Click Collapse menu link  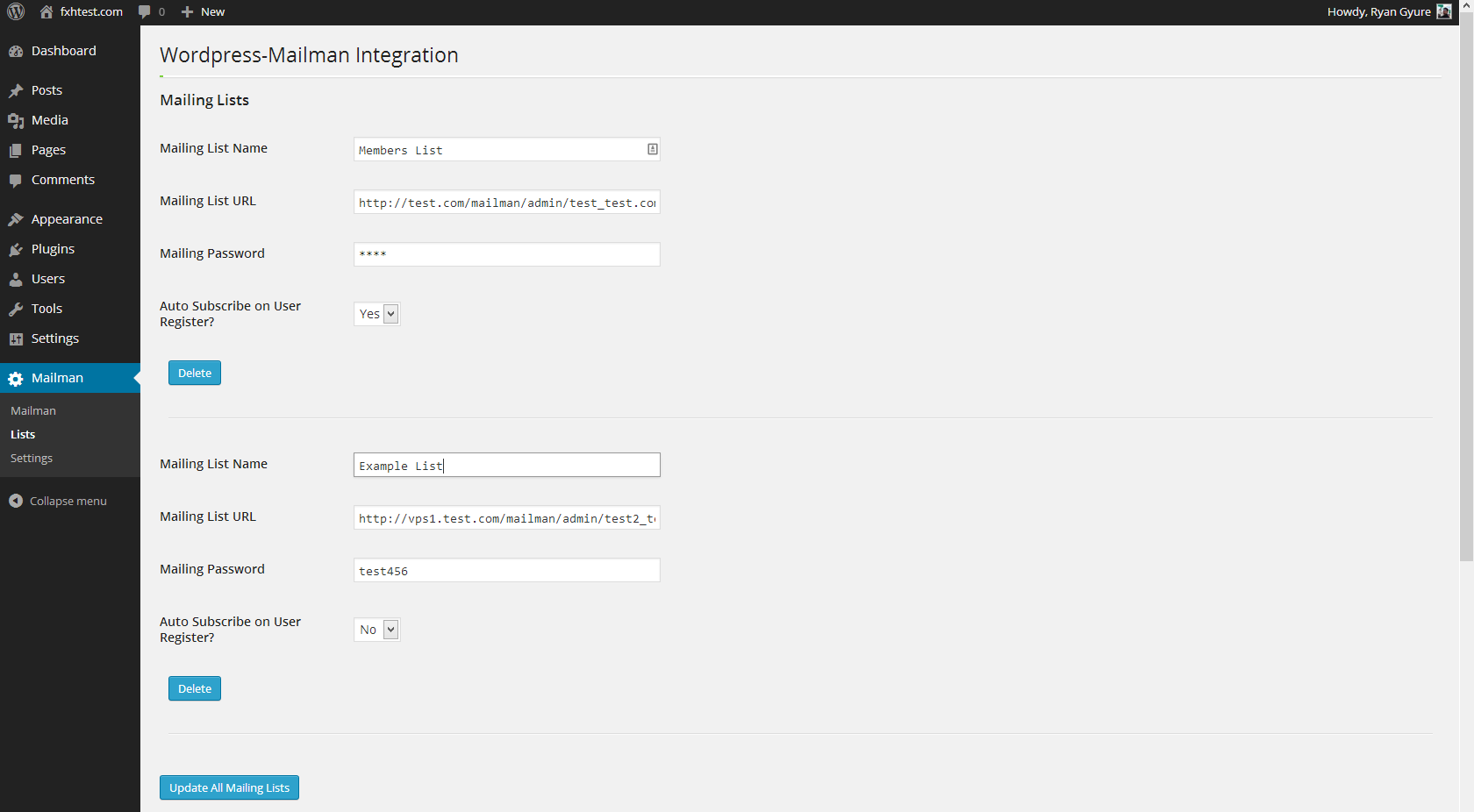click(68, 501)
